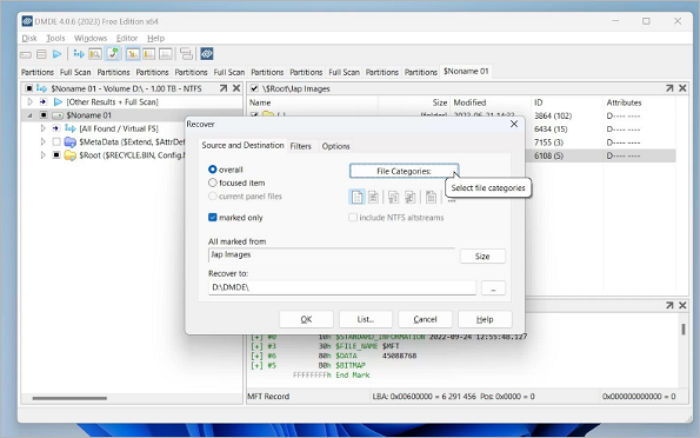700x438 pixels.
Task: Click the browse '...' button for destination
Action: [x=493, y=288]
